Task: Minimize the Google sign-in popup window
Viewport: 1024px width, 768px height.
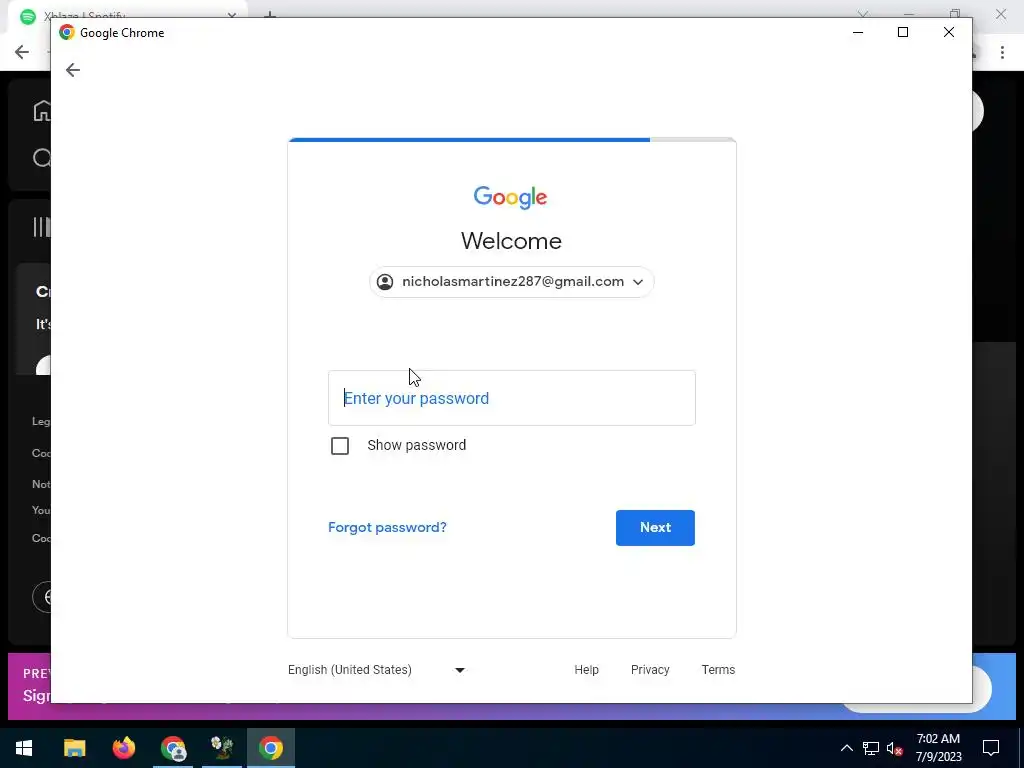Action: pyautogui.click(x=858, y=32)
